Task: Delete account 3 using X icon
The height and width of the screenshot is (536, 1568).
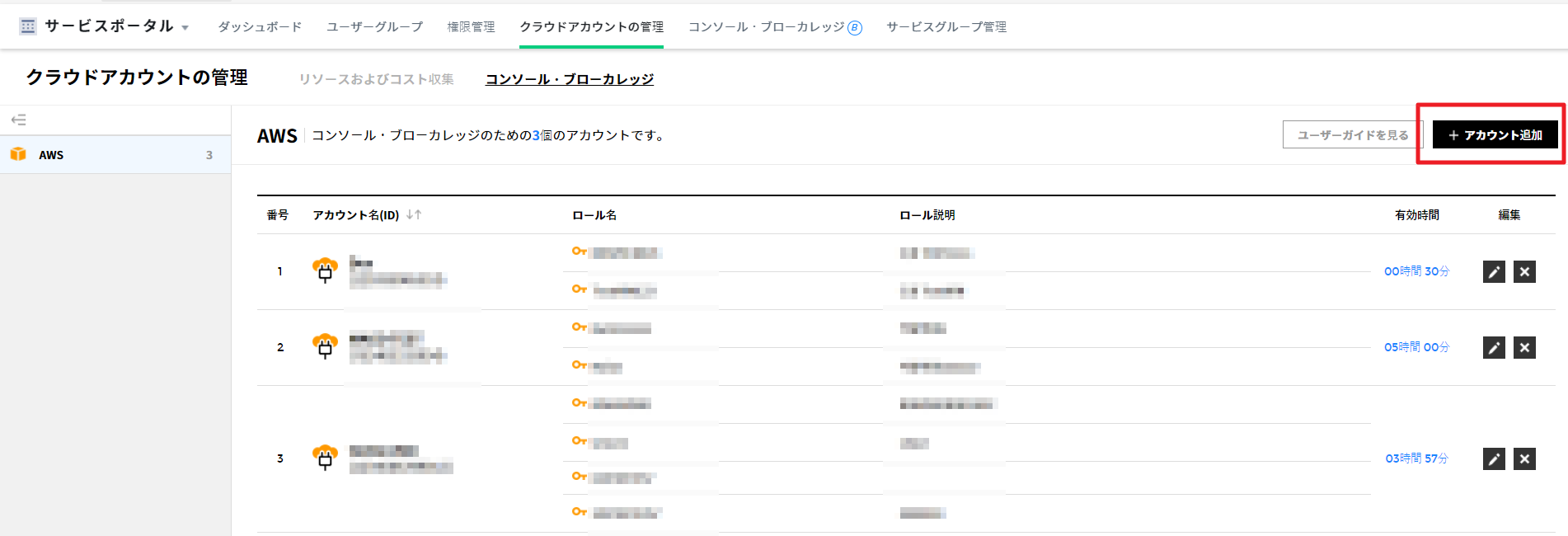Action: [x=1524, y=459]
